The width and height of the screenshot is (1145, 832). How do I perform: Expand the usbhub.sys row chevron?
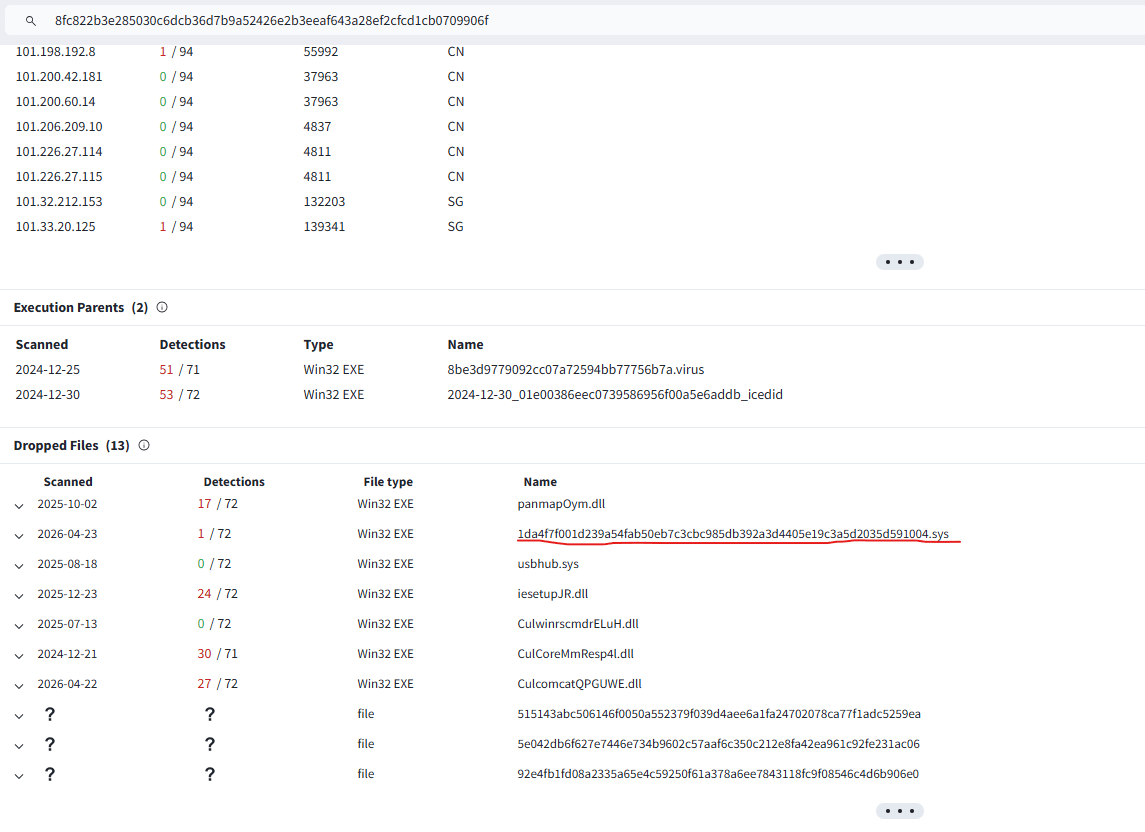pyautogui.click(x=19, y=565)
